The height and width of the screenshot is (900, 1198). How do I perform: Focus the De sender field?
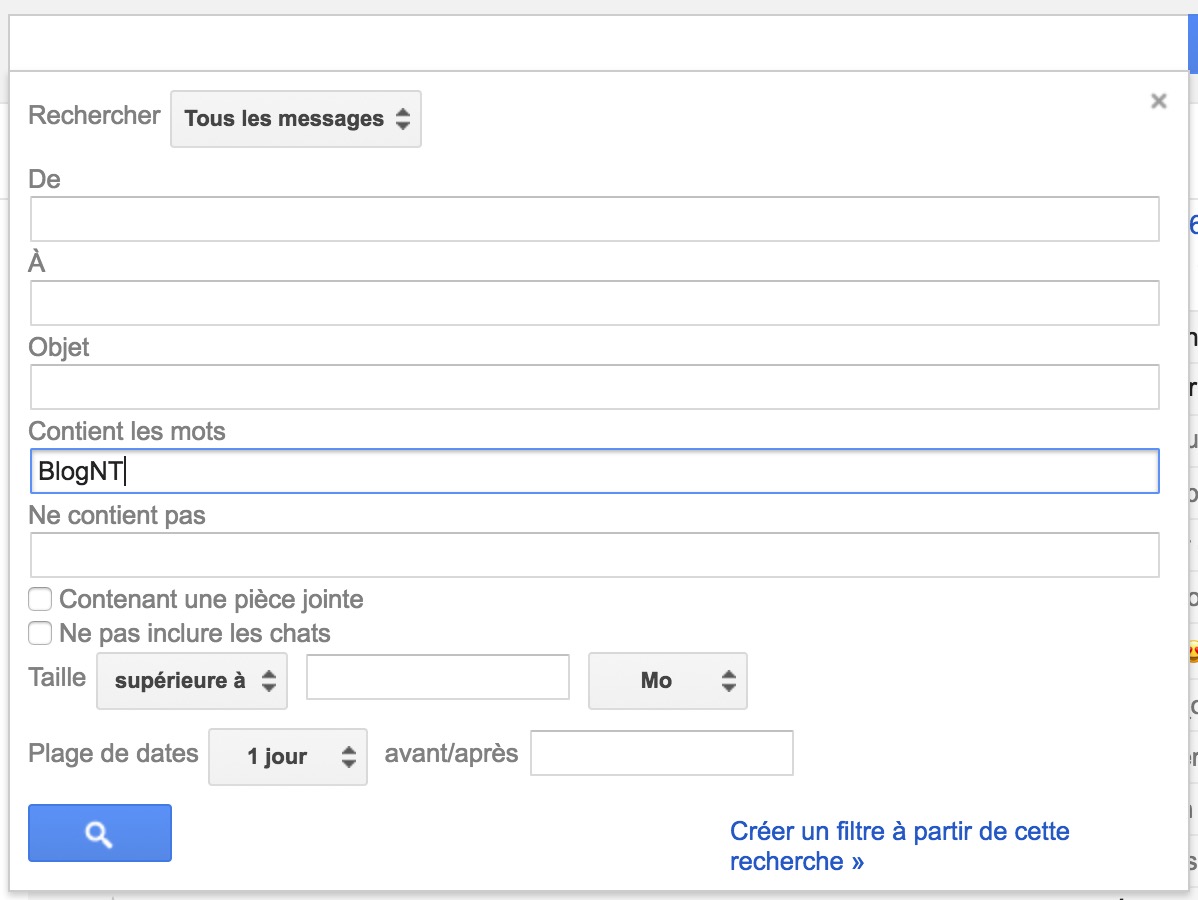(x=594, y=219)
